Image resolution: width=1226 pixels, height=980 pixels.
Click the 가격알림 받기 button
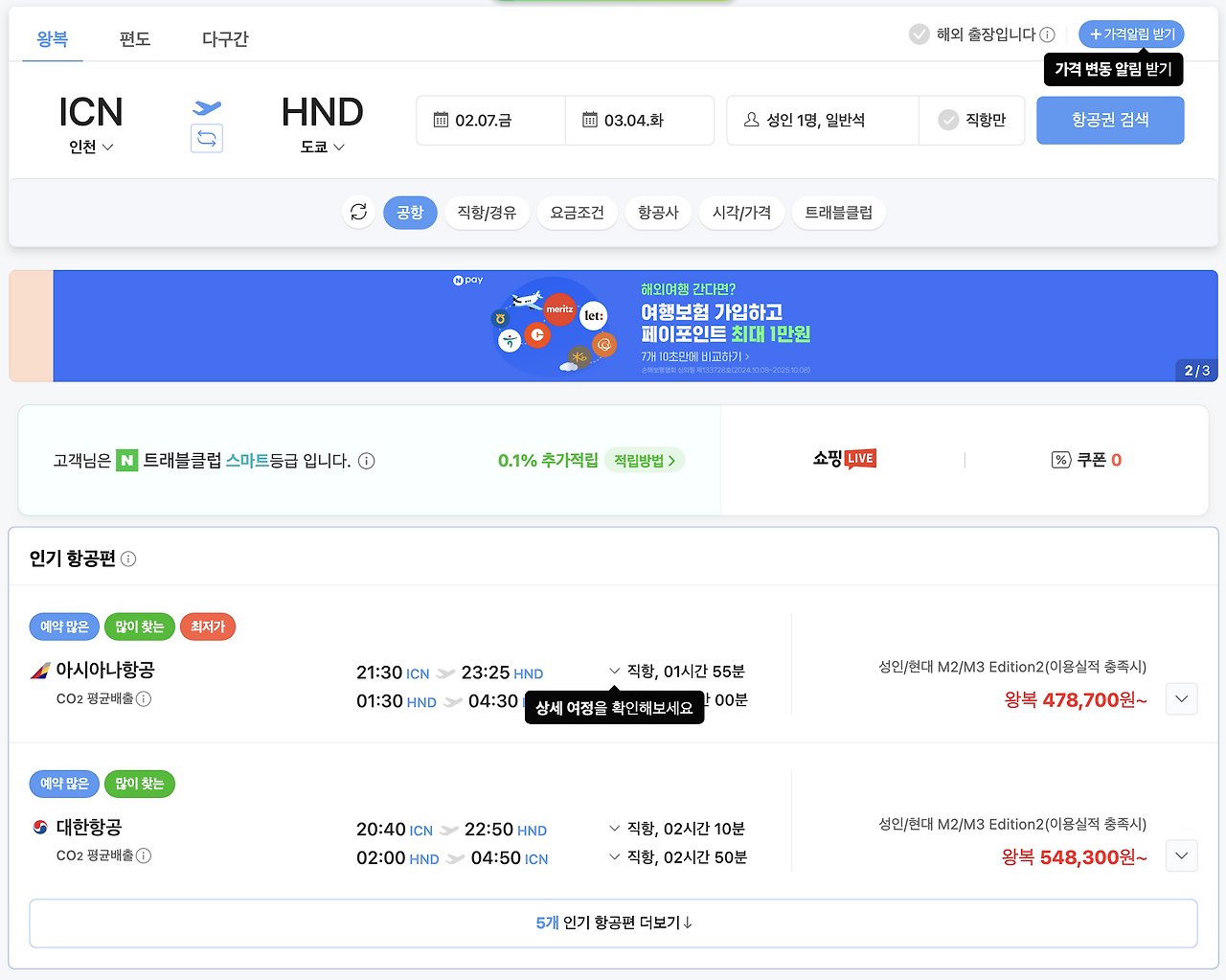(x=1133, y=34)
